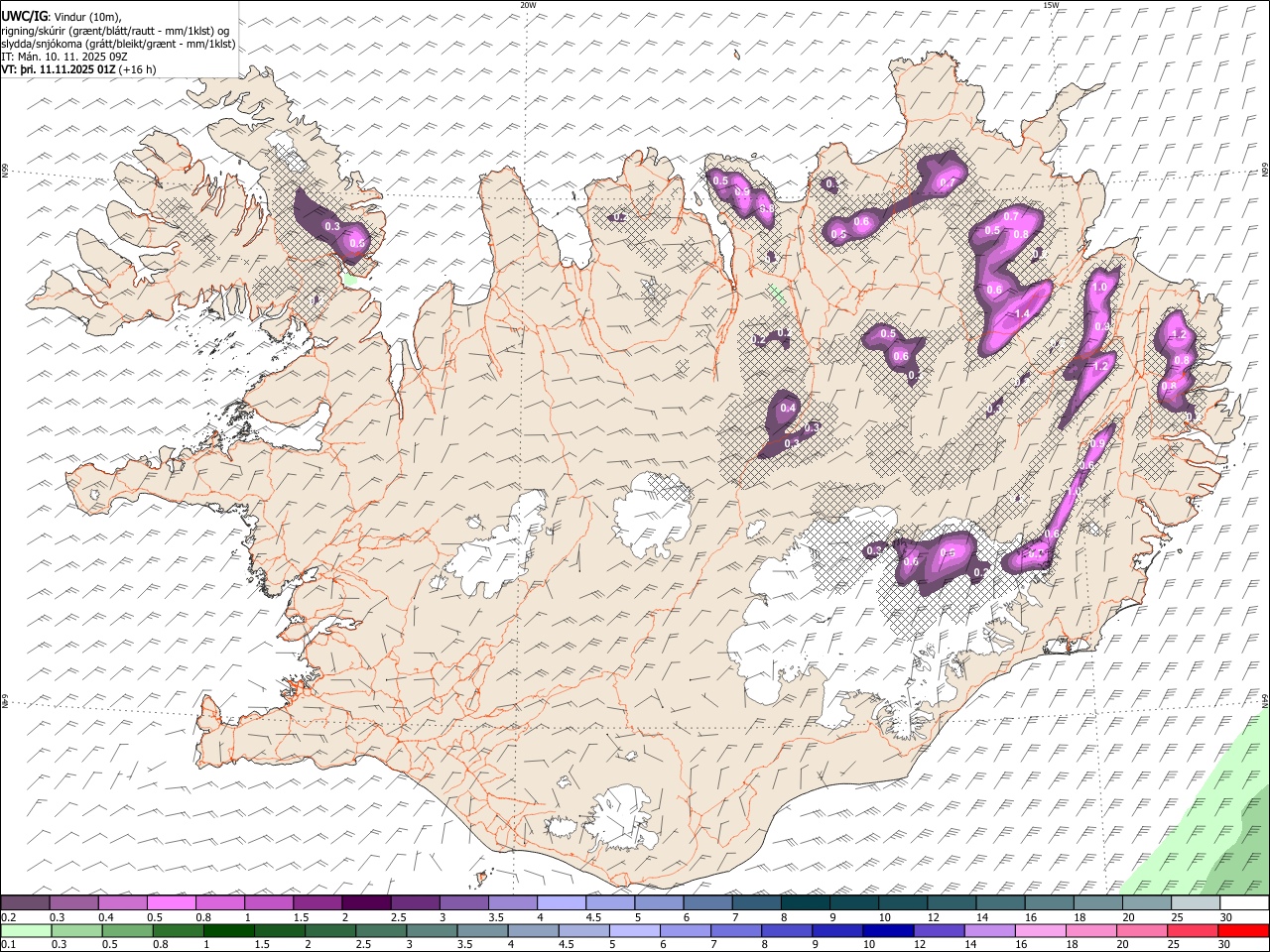Click the 10 deep blue swatch in lower legend row

[x=888, y=931]
